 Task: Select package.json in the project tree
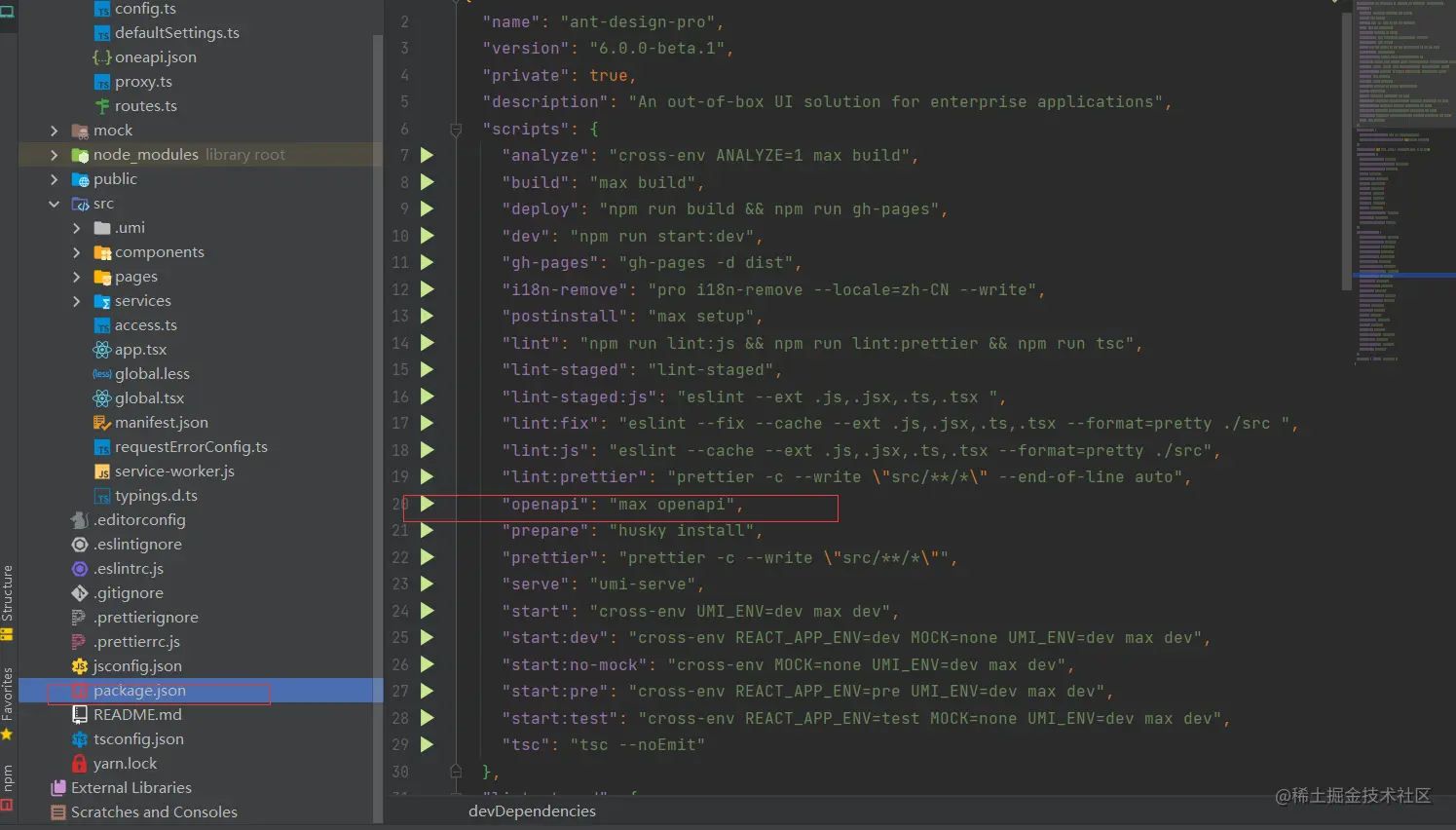(x=139, y=691)
